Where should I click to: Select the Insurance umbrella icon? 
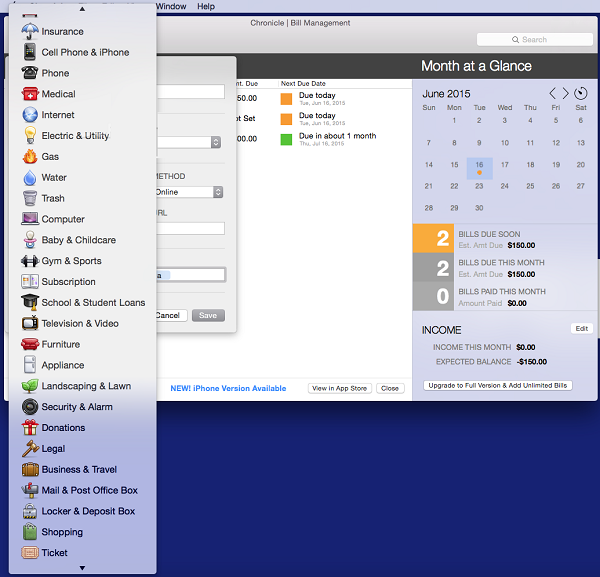(30, 31)
